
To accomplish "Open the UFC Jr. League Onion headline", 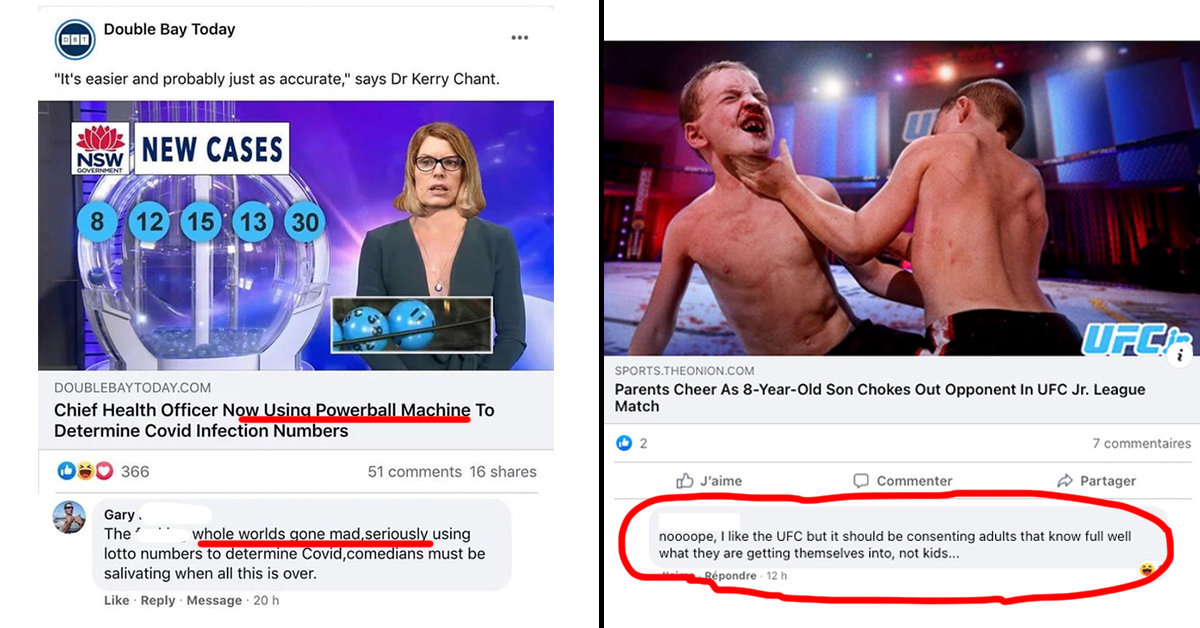I will [x=880, y=397].
